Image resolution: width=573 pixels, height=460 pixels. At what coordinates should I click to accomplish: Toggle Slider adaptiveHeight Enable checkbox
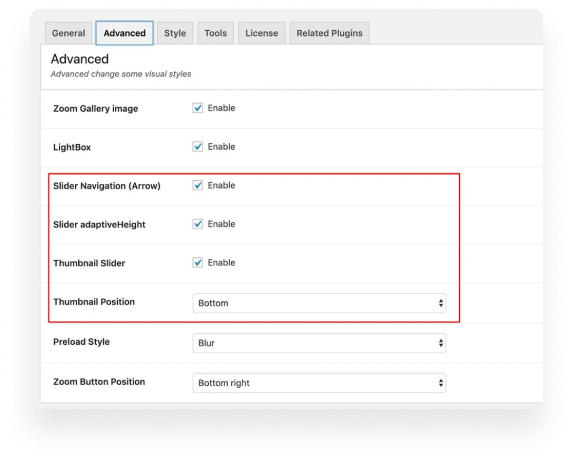pos(198,224)
